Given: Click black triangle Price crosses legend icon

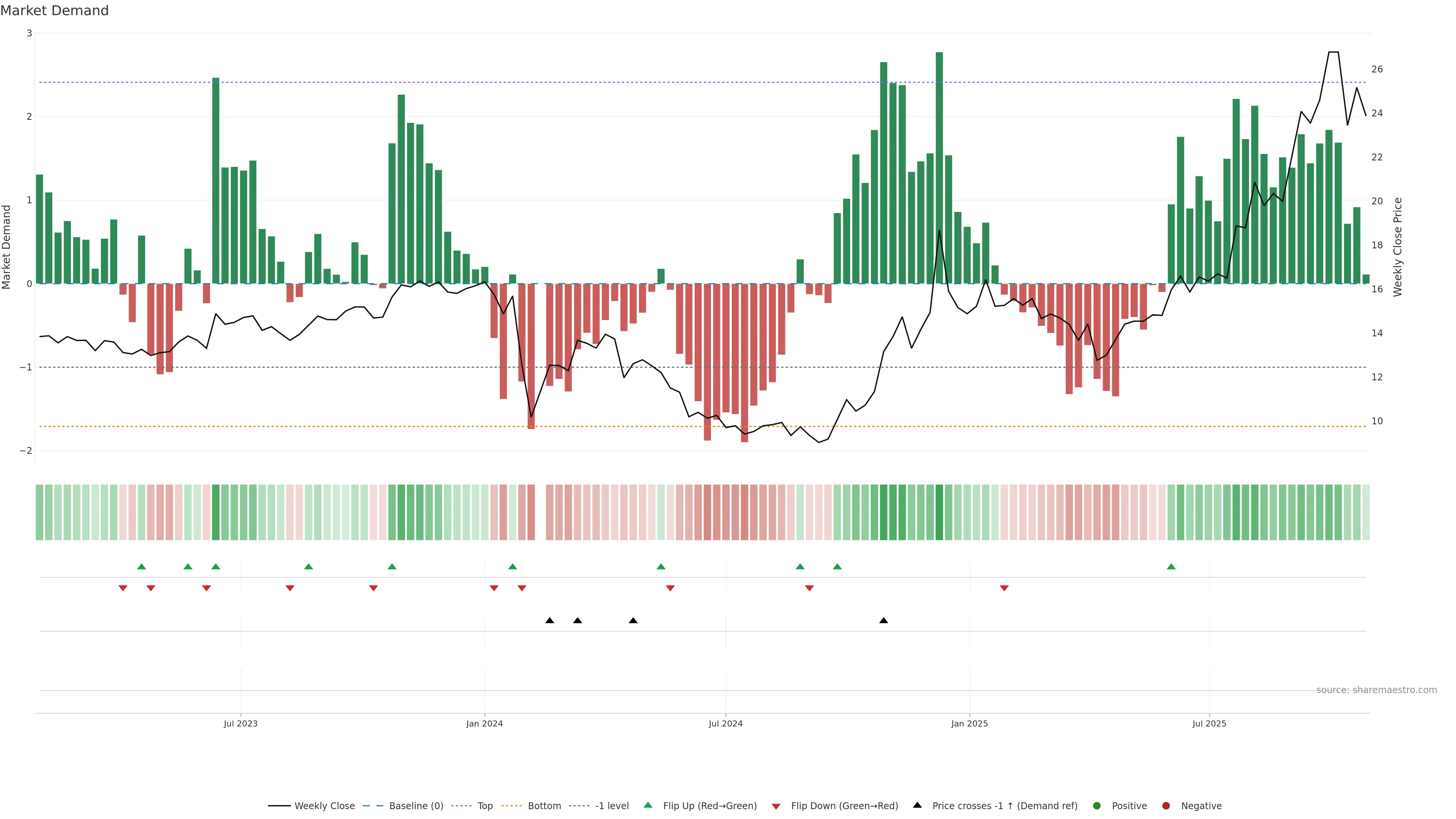Looking at the screenshot, I should [x=917, y=805].
